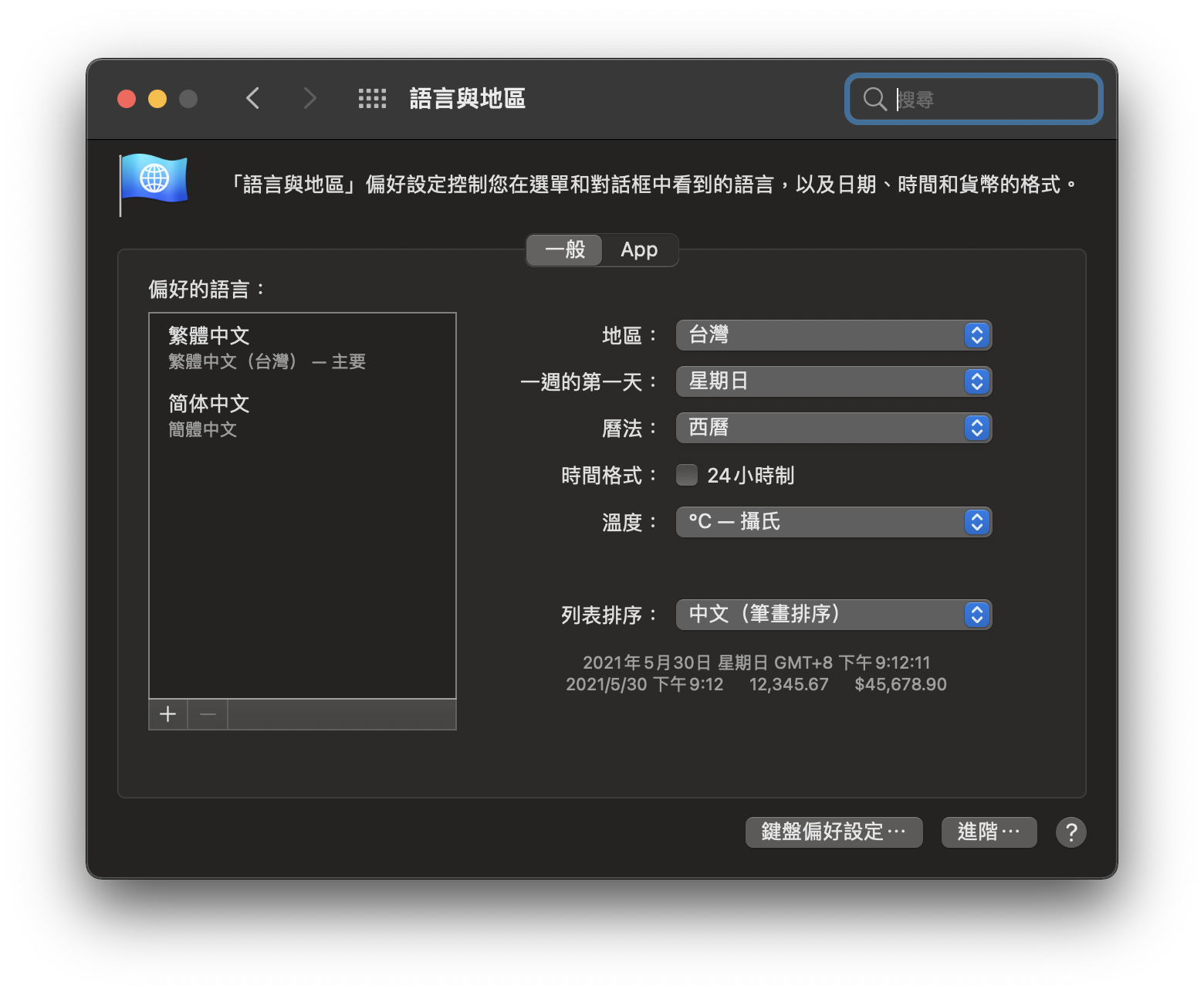The height and width of the screenshot is (993, 1204).
Task: Click the red close window button
Action: coord(127,99)
